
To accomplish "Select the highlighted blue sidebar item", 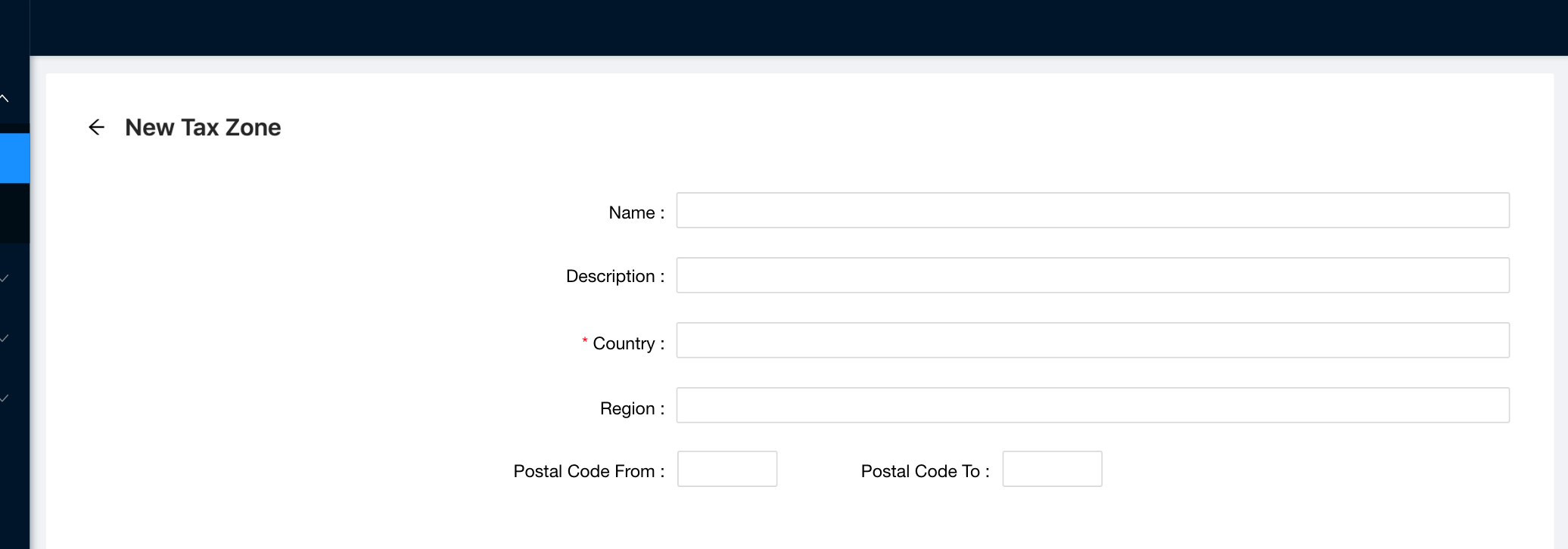I will coord(14,158).
